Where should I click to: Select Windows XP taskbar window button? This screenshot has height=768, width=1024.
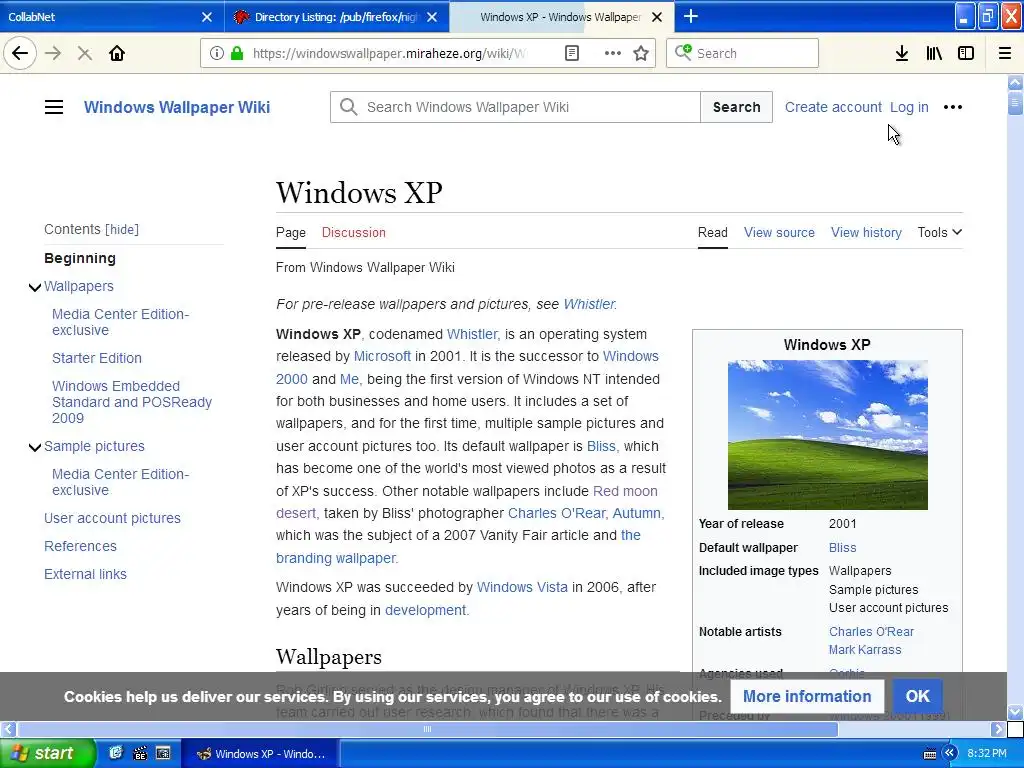coord(259,754)
